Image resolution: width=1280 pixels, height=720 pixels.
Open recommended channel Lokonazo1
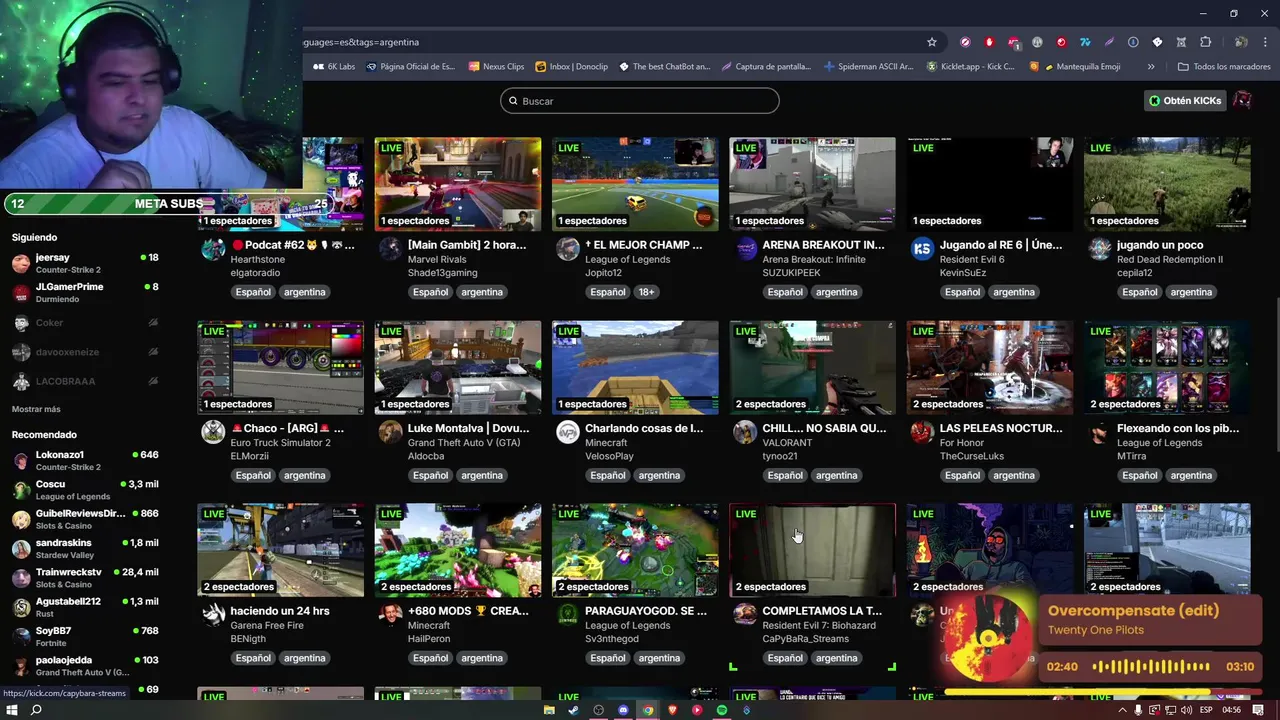click(x=85, y=460)
